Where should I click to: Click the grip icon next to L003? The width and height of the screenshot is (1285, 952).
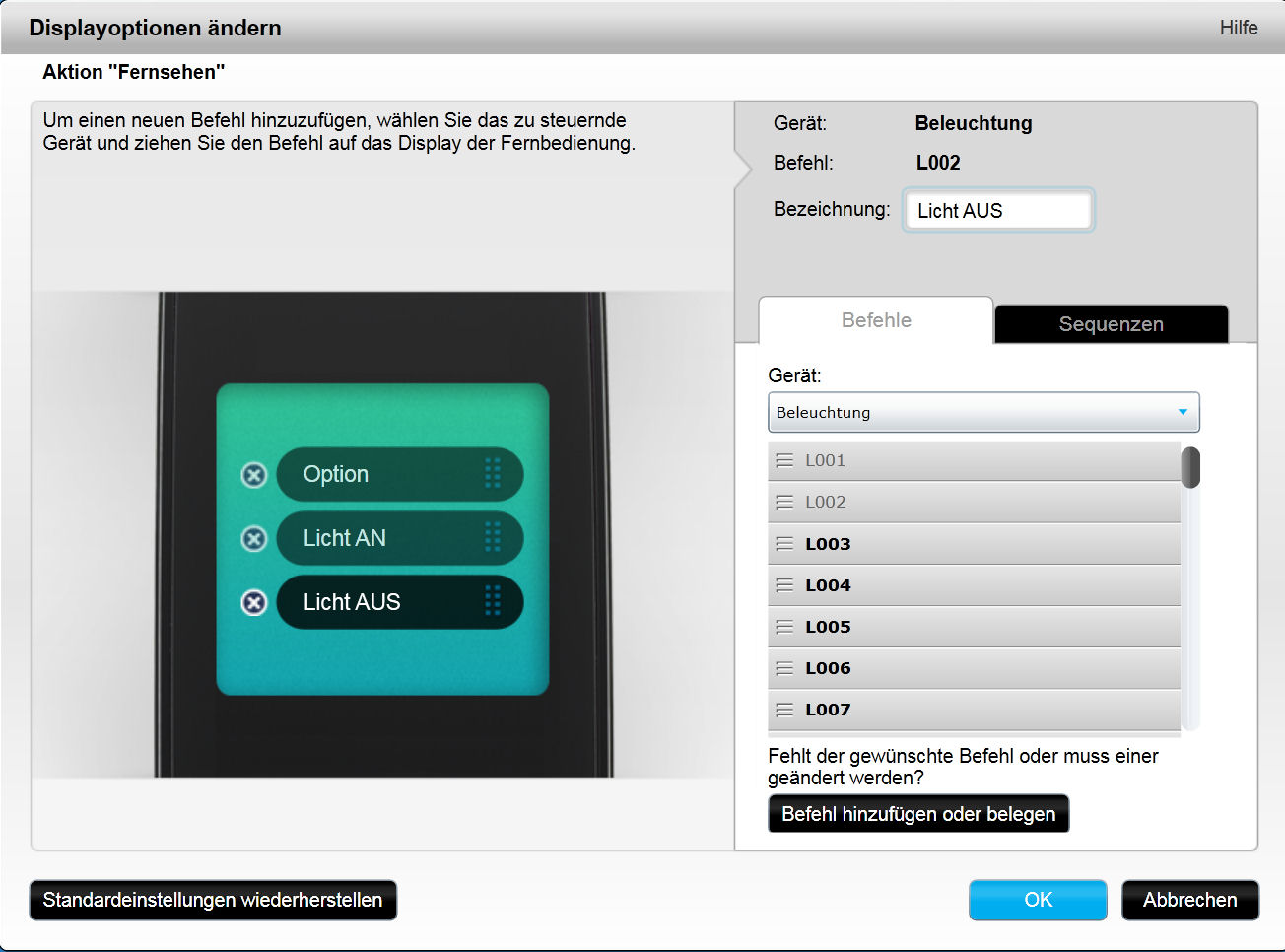(784, 544)
